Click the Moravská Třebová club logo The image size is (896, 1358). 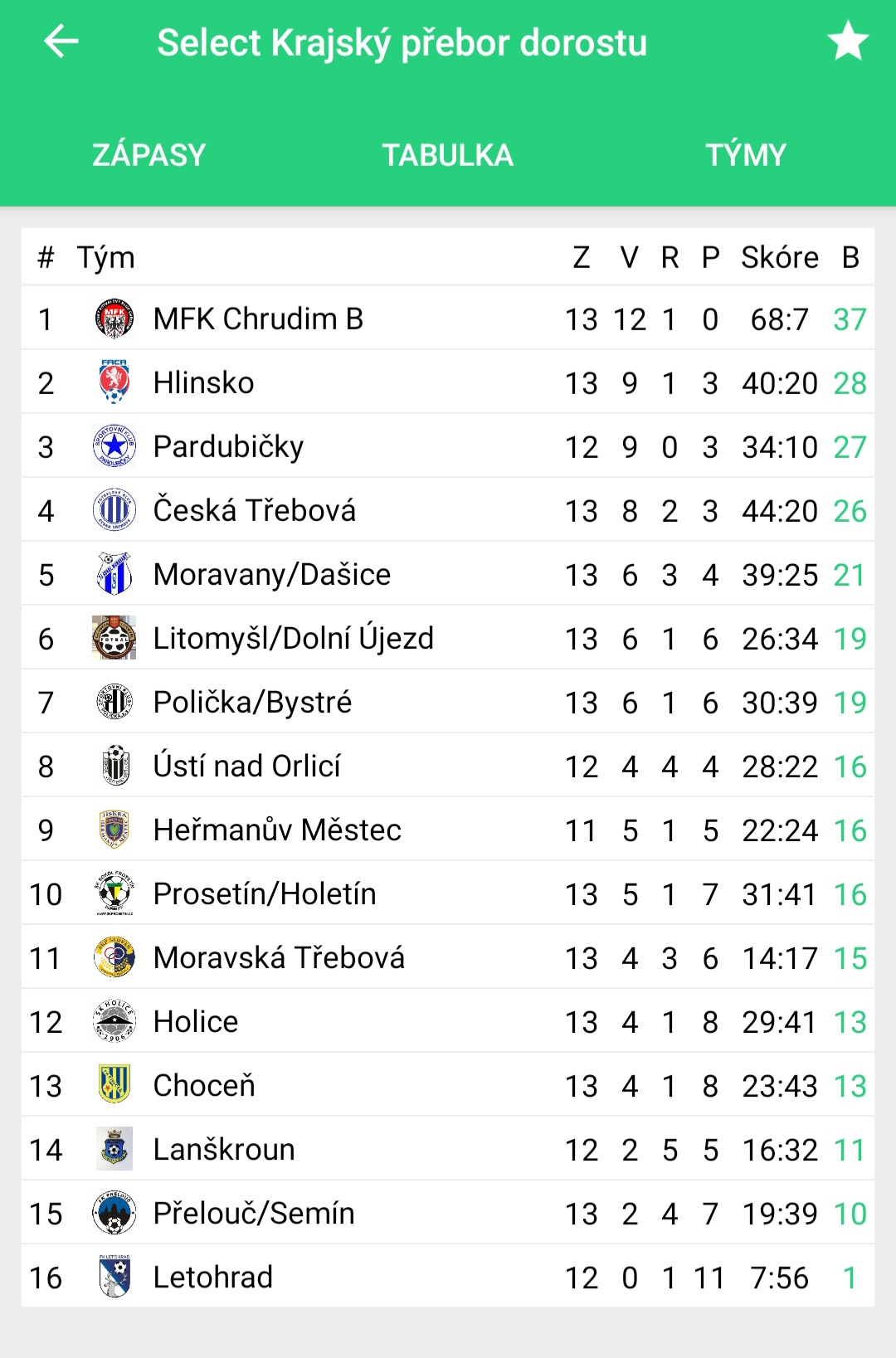114,957
